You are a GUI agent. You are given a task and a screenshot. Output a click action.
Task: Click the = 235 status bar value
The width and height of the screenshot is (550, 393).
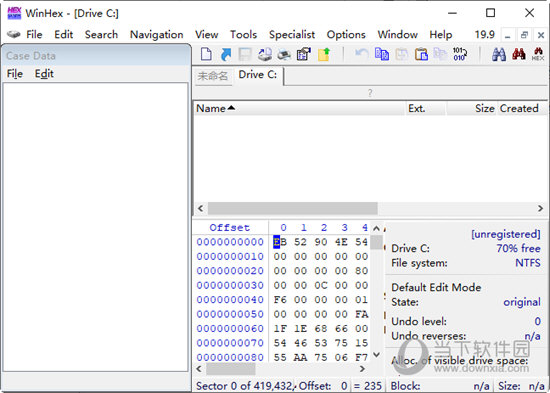(x=368, y=386)
